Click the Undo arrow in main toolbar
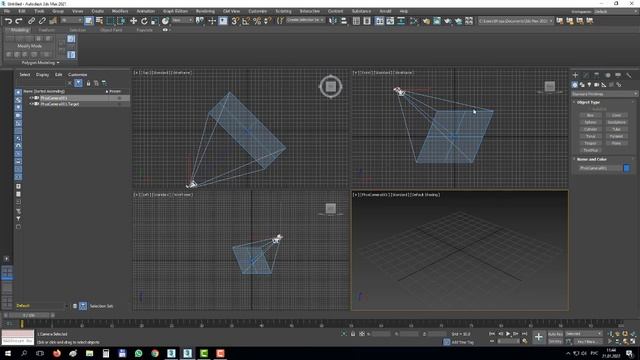Viewport: 640px width, 360px height. point(8,21)
